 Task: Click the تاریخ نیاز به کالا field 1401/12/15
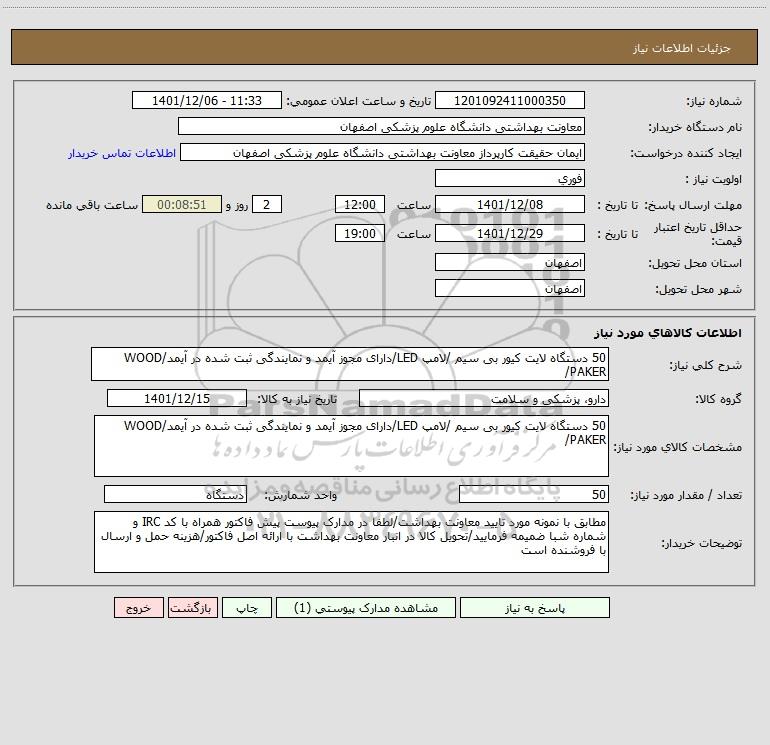[x=177, y=398]
